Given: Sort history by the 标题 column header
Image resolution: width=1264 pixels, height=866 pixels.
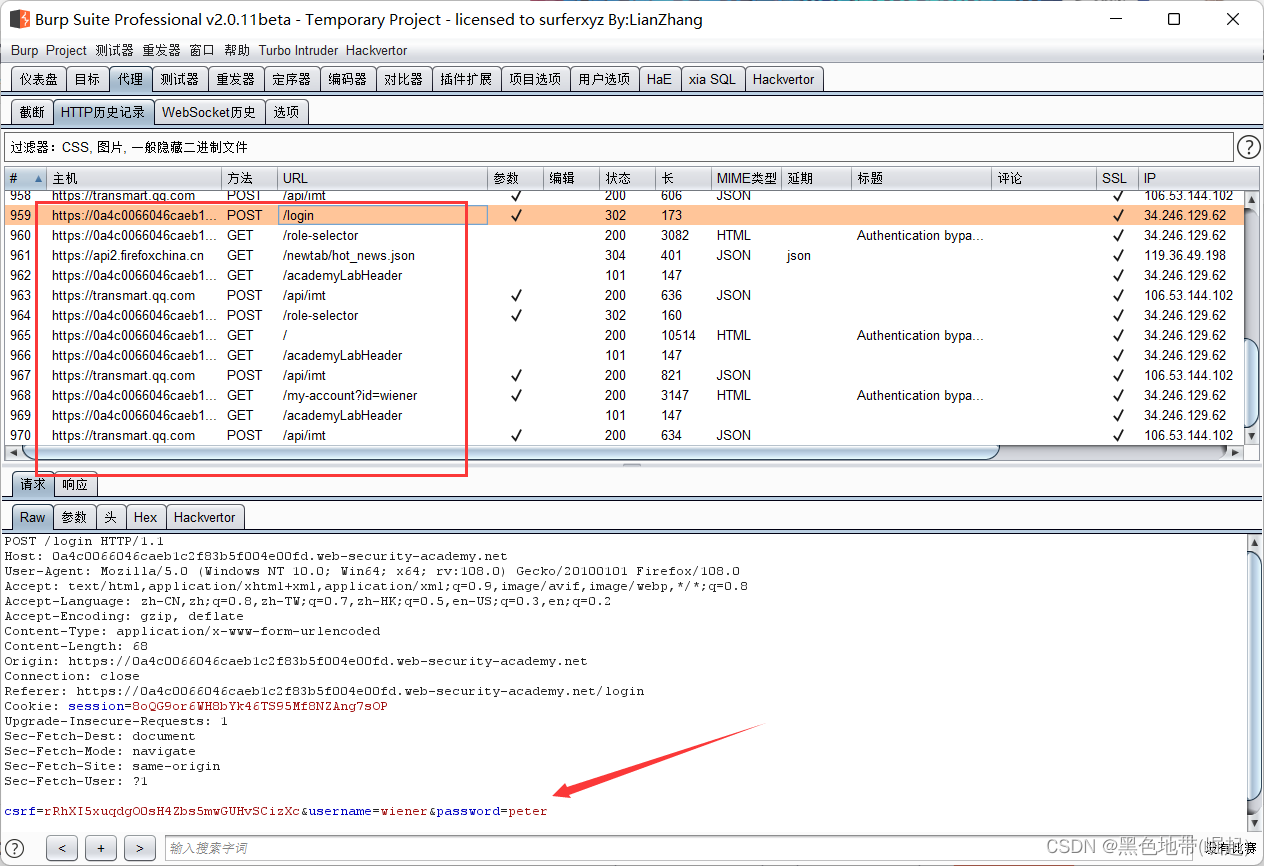Looking at the screenshot, I should click(923, 178).
